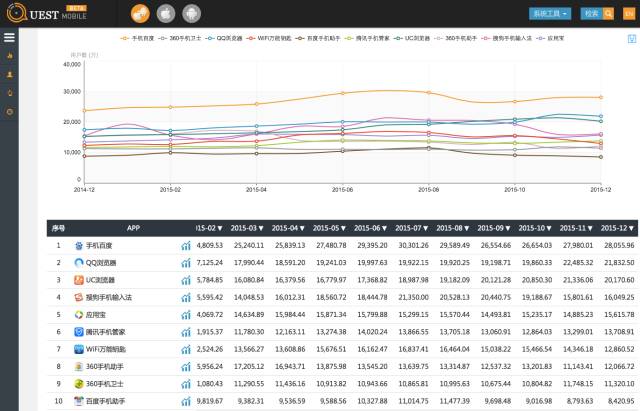Select the Android platform icon
The image size is (640, 411).
tap(191, 14)
